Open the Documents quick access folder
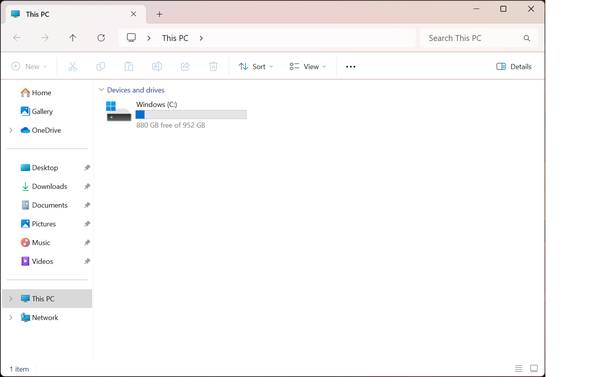The image size is (600, 377). [44, 205]
